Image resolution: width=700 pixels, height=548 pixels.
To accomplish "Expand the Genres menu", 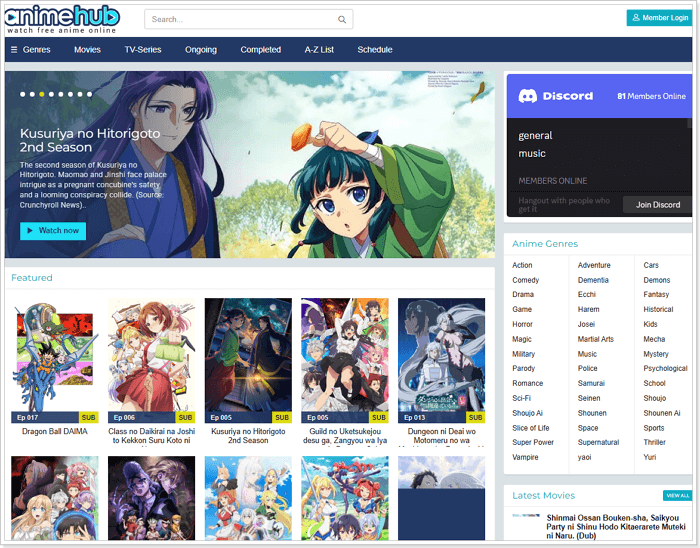I will 36,50.
